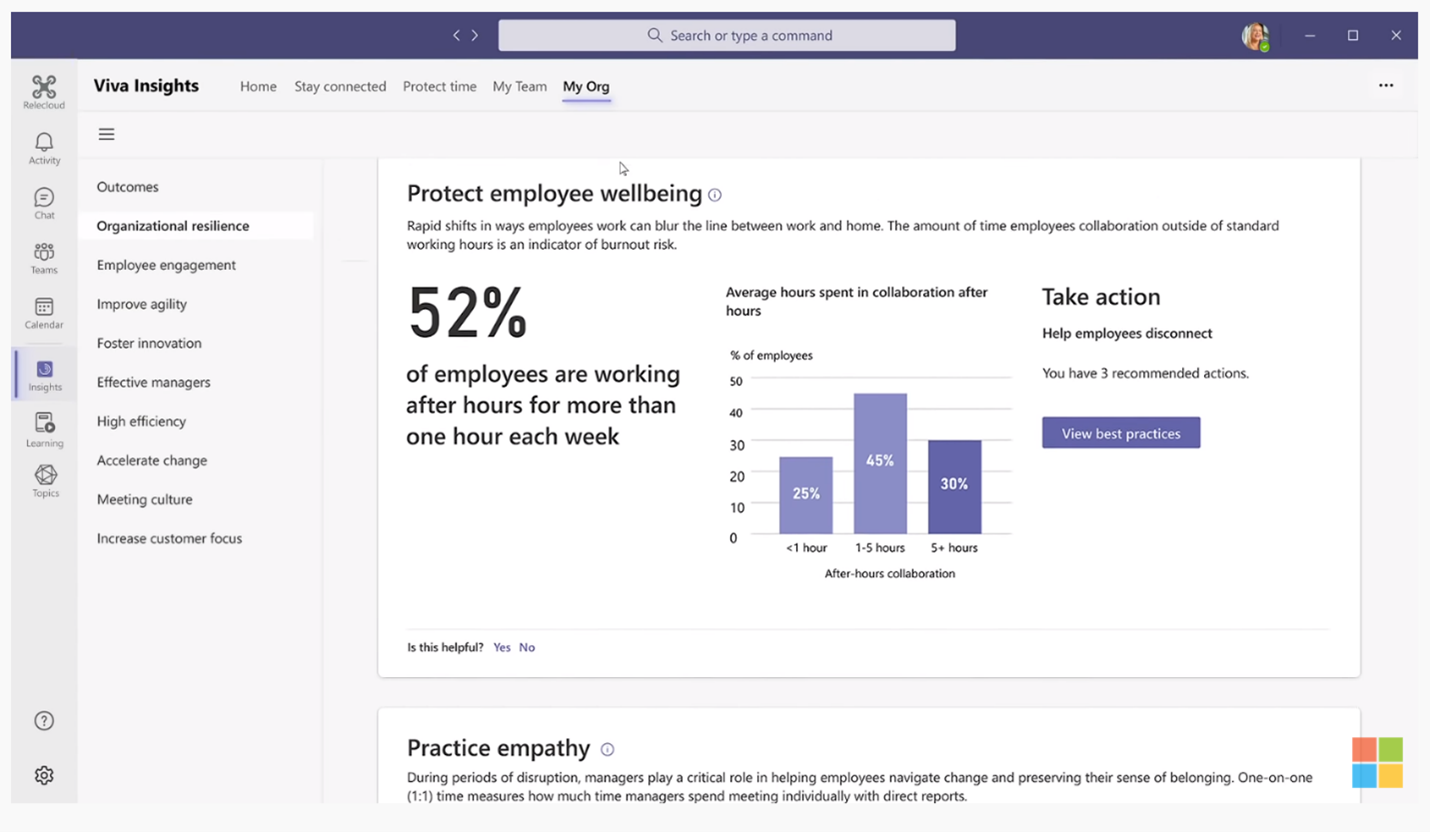Go back with the left arrow
Image resolution: width=1430 pixels, height=832 pixels.
456,35
